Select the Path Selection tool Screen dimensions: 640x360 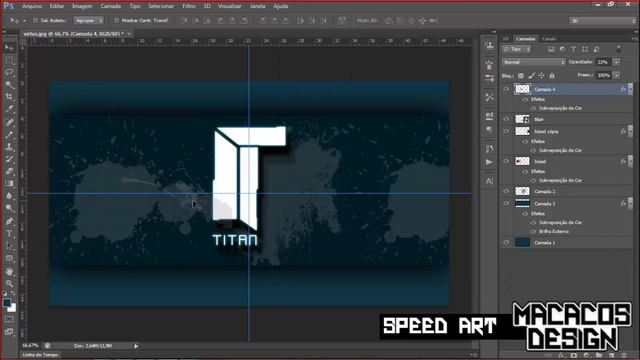point(9,246)
